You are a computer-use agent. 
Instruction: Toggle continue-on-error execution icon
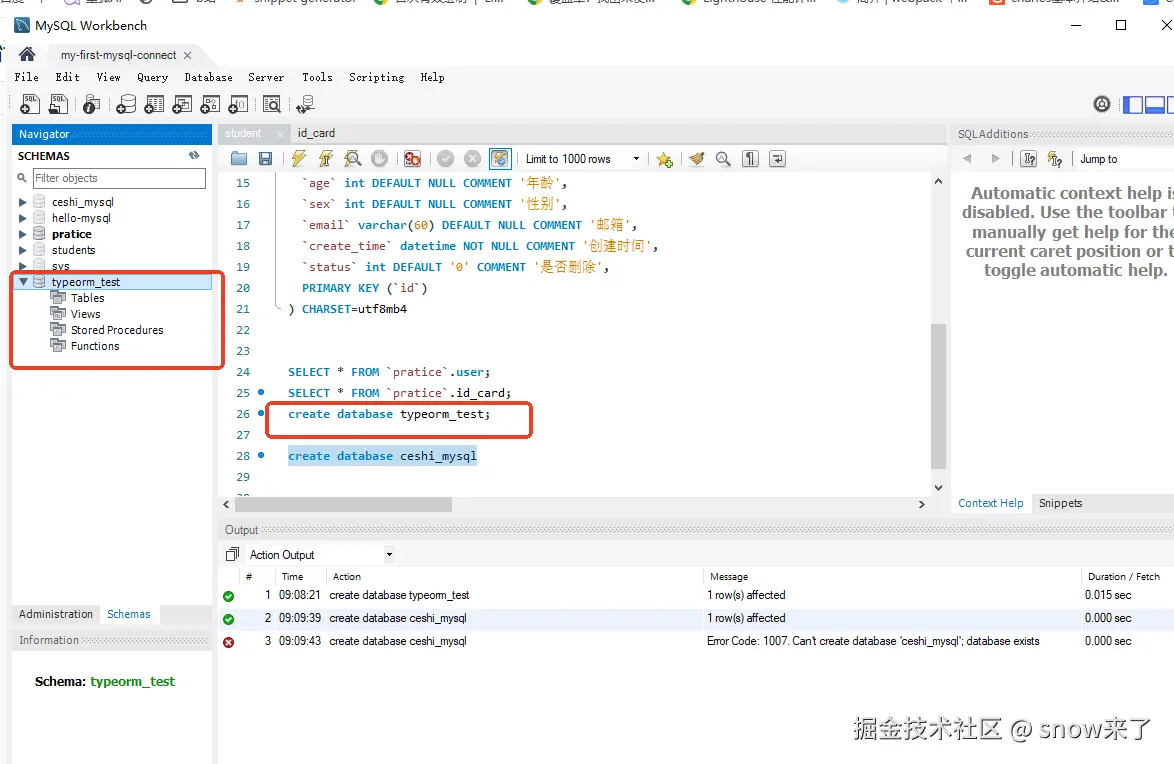(412, 159)
